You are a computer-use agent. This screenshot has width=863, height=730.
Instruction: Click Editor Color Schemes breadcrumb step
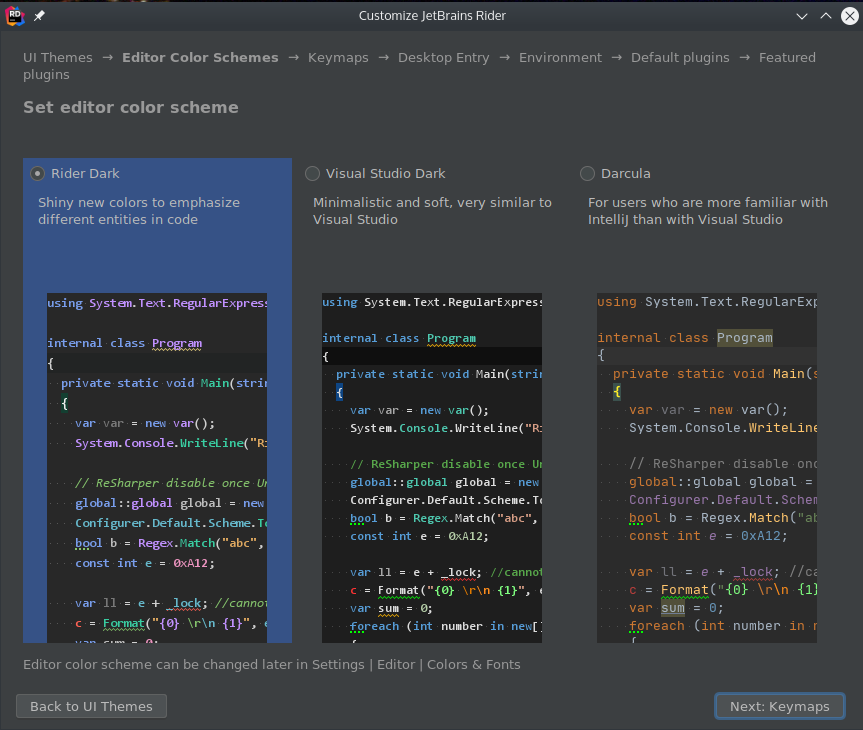(x=200, y=58)
